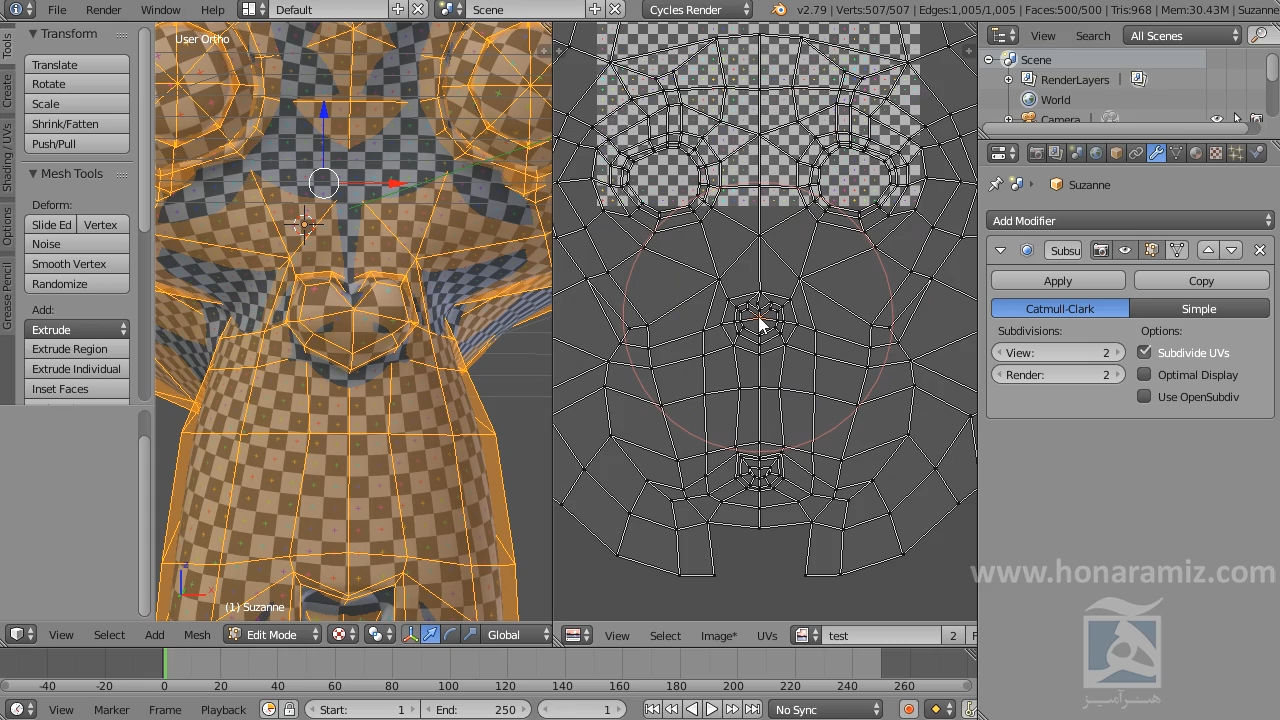Toggle Subsurf modifier viewport eye visibility
The height and width of the screenshot is (720, 1280).
[x=1125, y=250]
